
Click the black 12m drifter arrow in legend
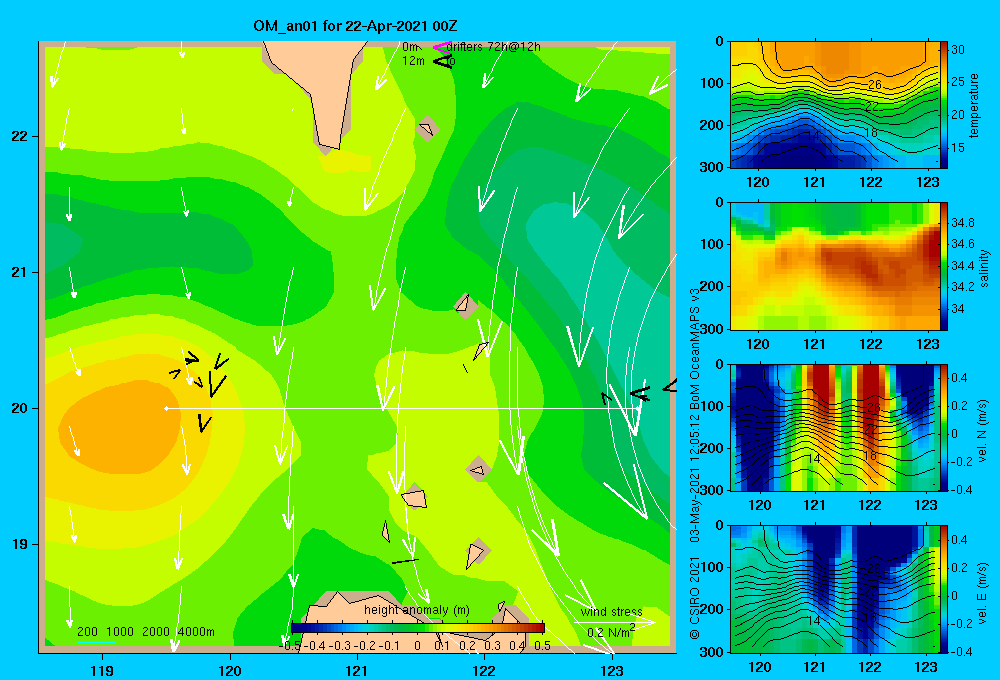tap(443, 61)
